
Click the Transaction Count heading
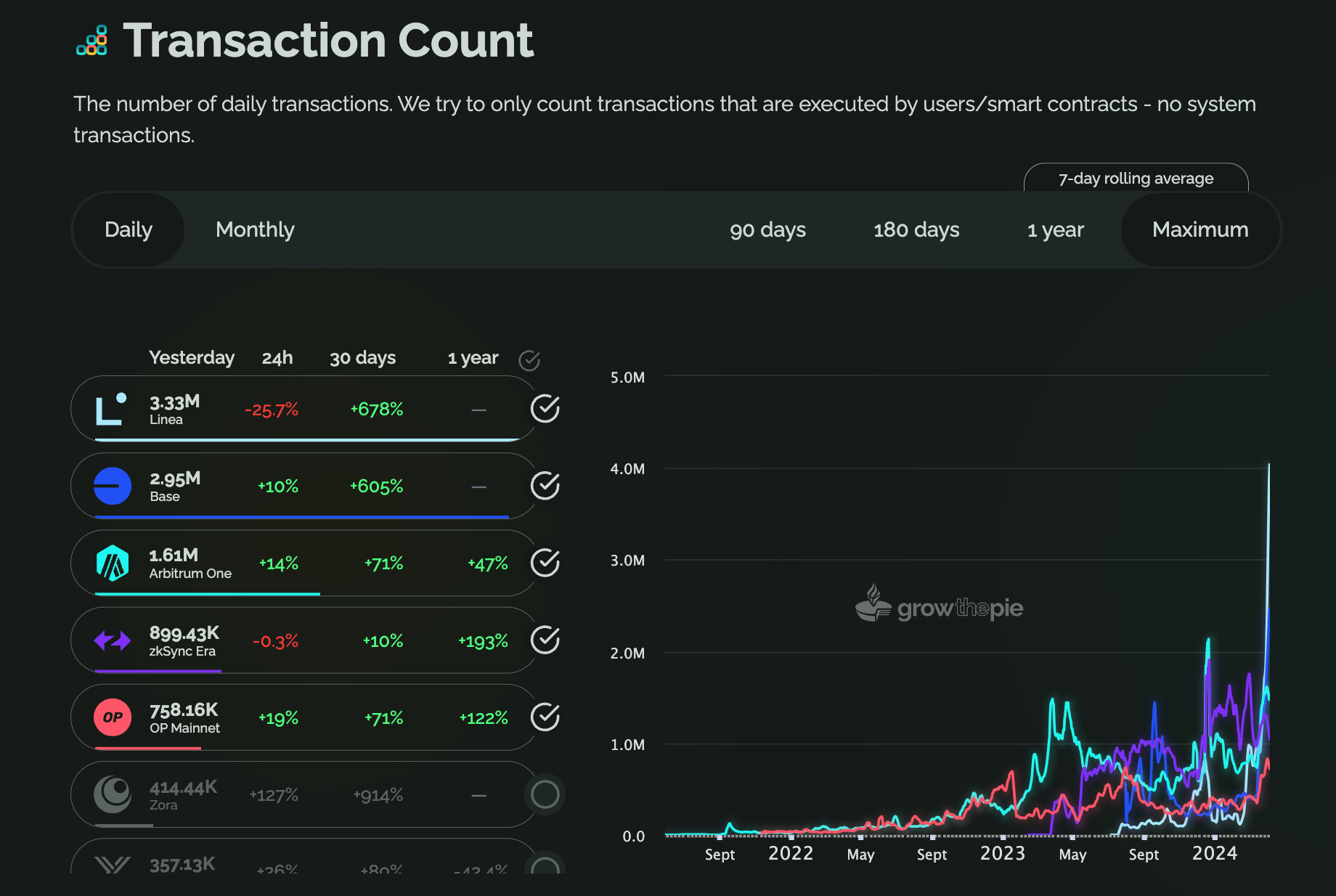click(328, 41)
